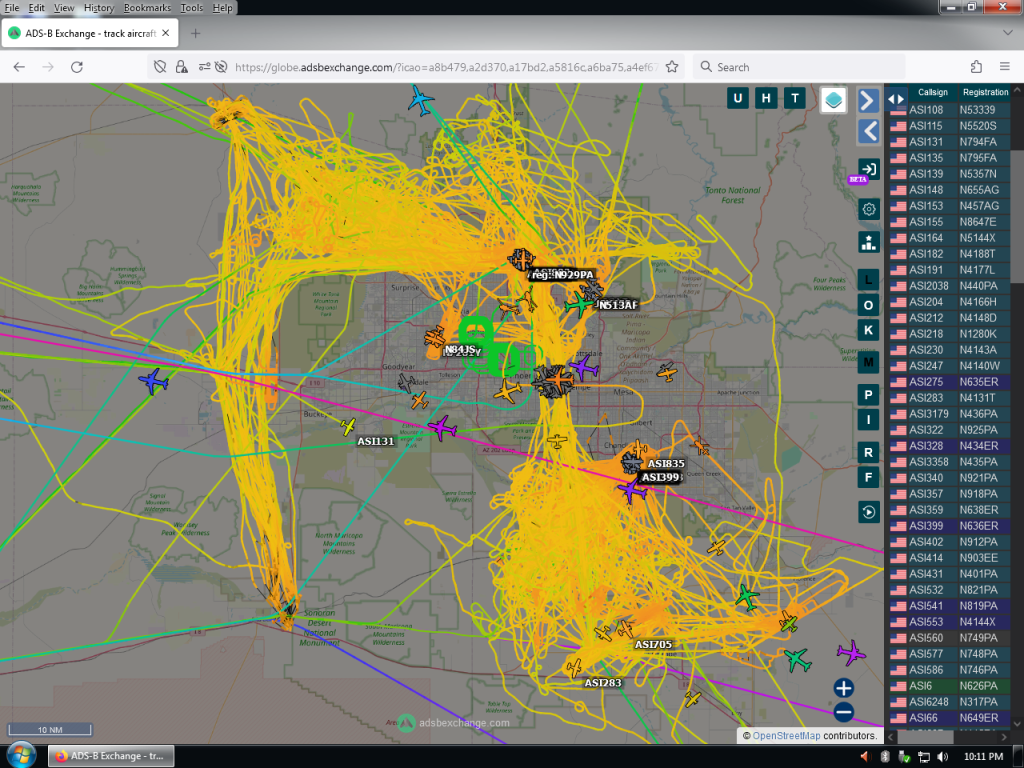Click the aircraft table vertical scrollbar
Viewport: 1024px width, 768px height.
(1017, 216)
